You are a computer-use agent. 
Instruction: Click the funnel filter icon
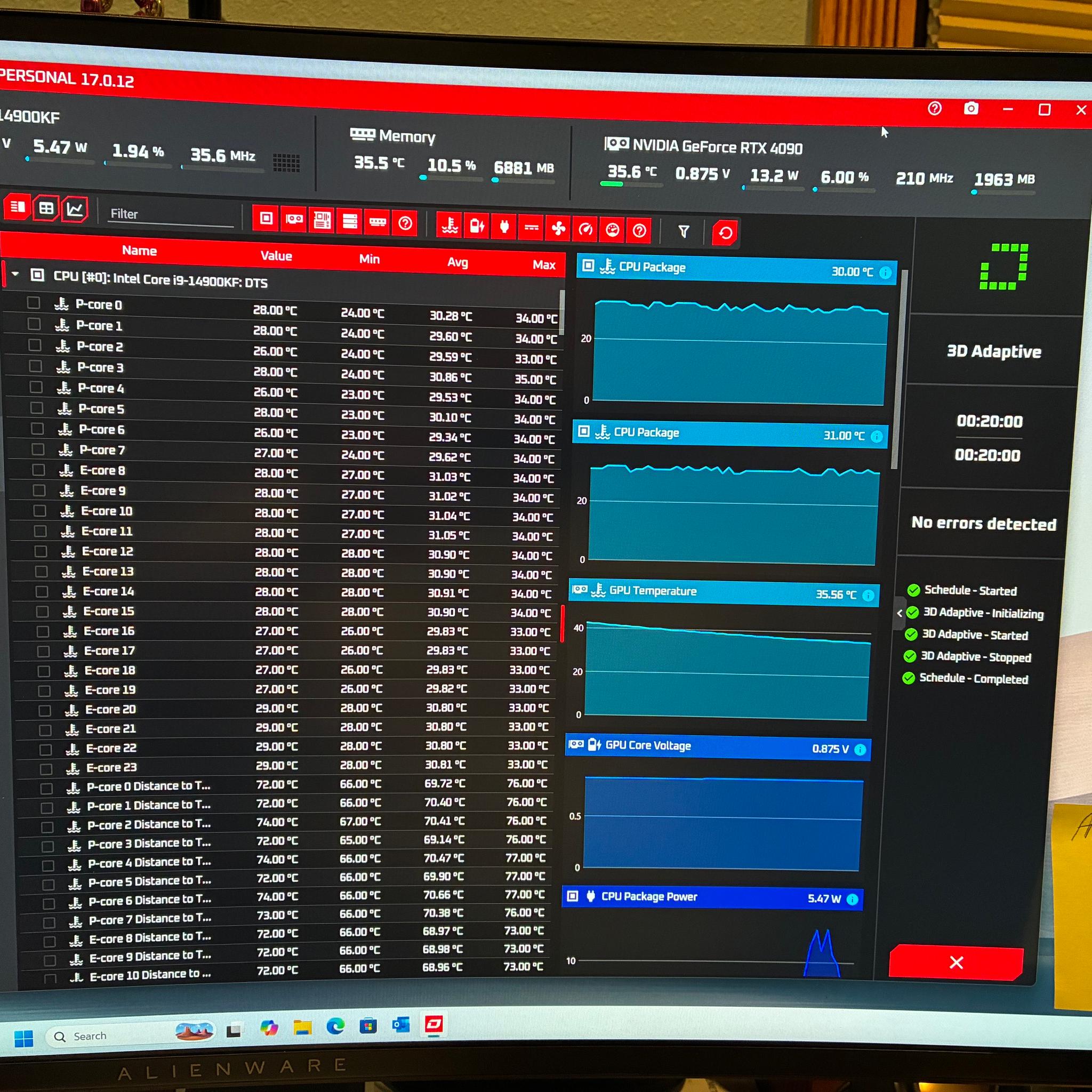coord(684,231)
